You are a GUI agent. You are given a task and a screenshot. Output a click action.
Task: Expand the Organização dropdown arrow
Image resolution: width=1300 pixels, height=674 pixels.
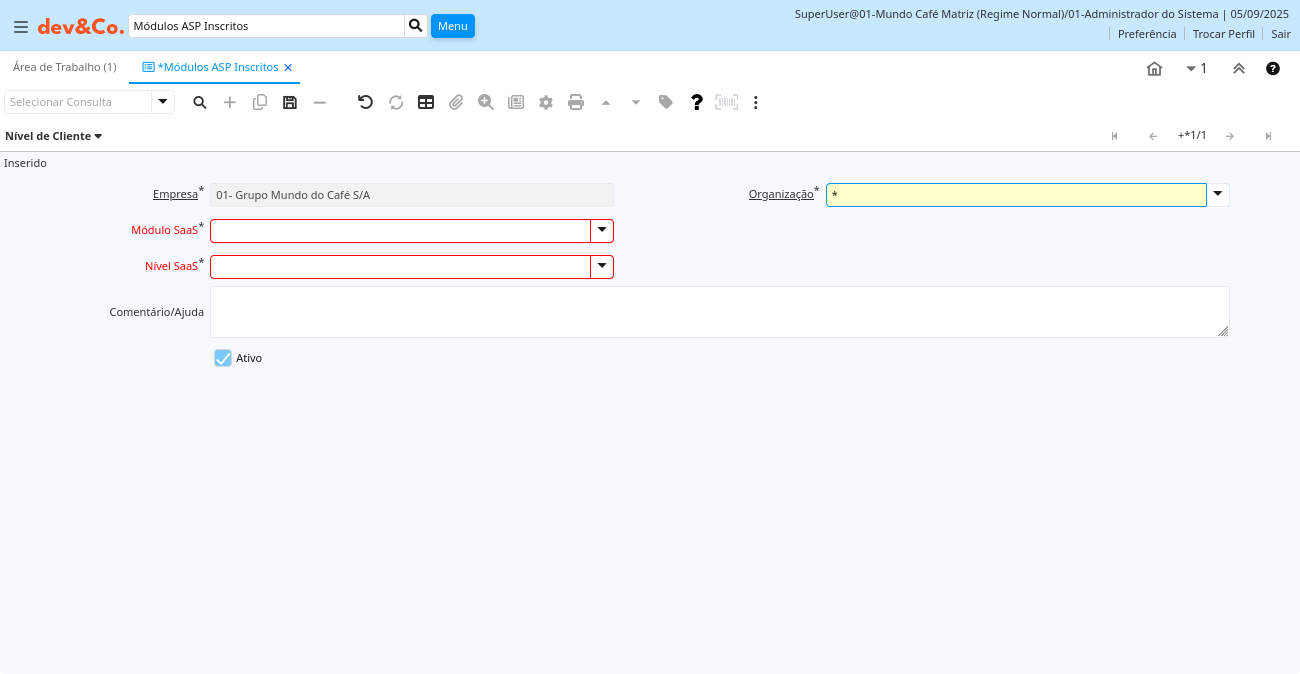point(1218,195)
